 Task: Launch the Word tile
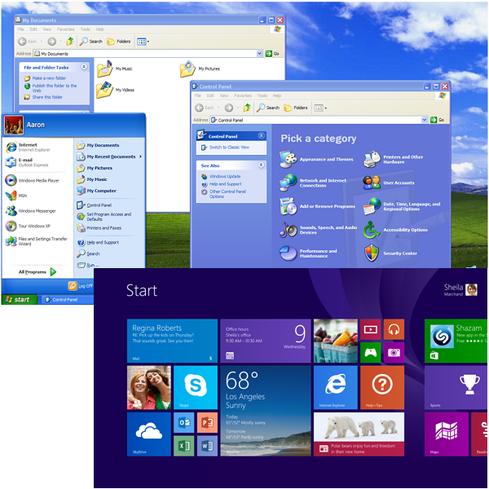point(207,446)
